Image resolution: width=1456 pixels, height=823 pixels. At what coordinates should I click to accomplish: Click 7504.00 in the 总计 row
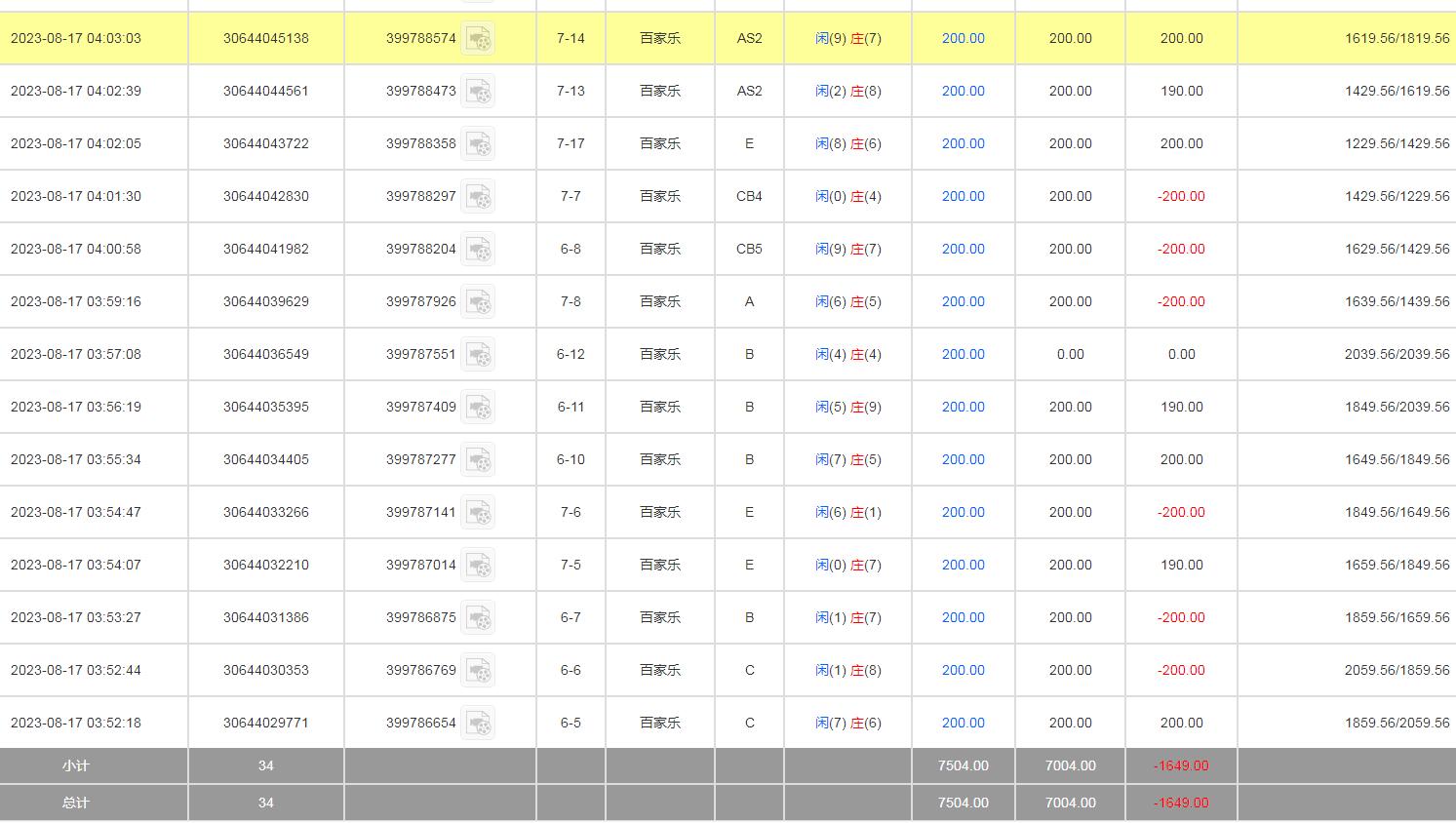click(x=964, y=803)
